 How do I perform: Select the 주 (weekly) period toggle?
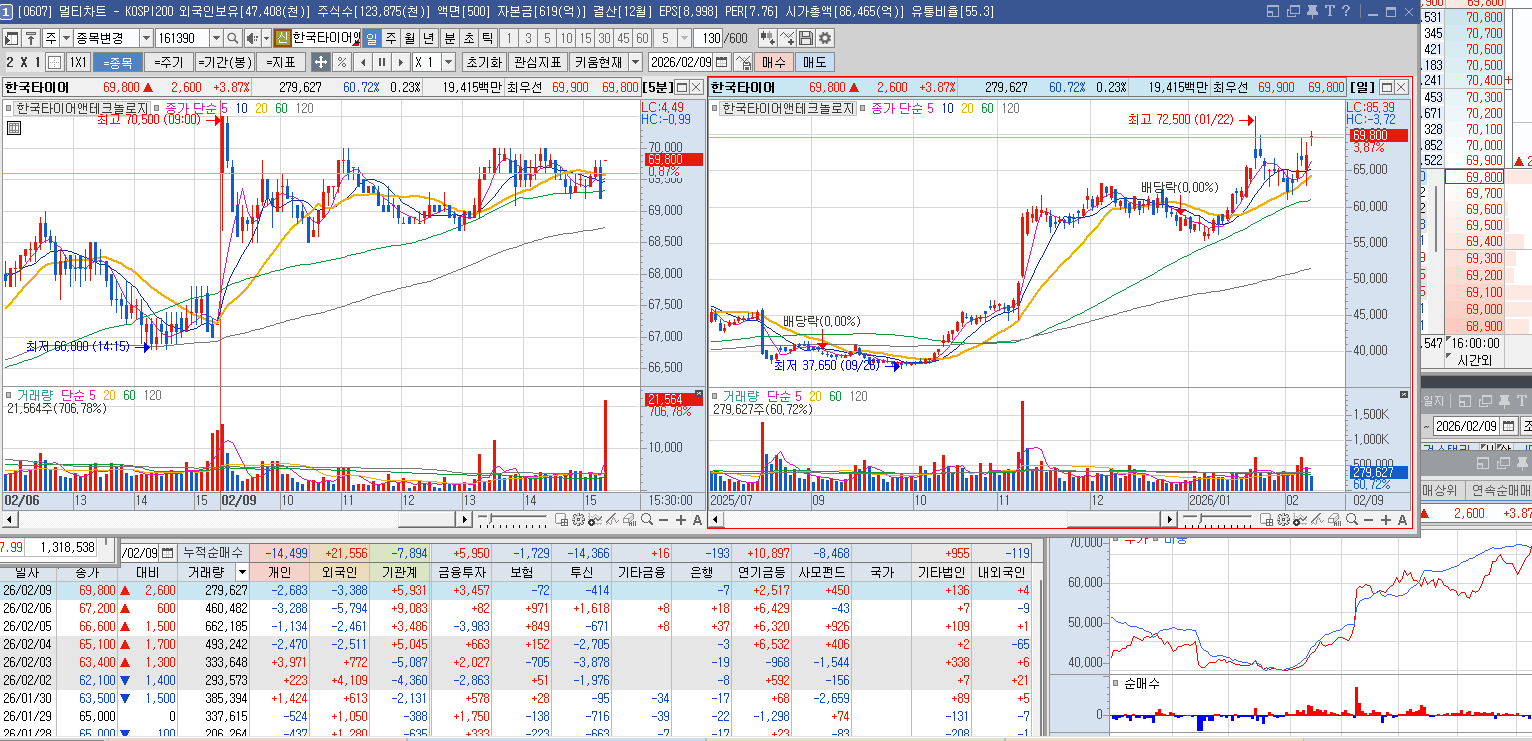[391, 38]
